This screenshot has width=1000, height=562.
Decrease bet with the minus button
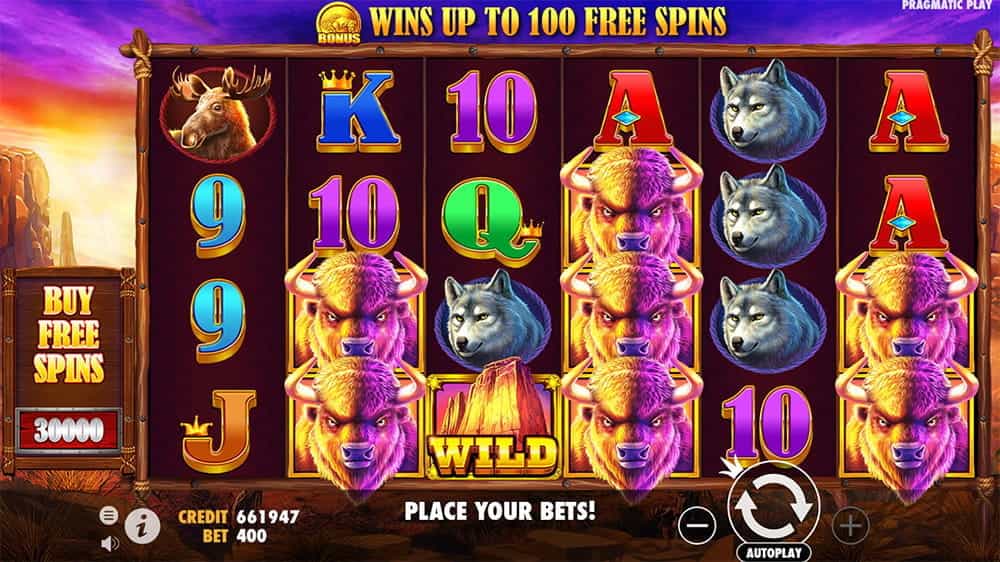tap(697, 526)
